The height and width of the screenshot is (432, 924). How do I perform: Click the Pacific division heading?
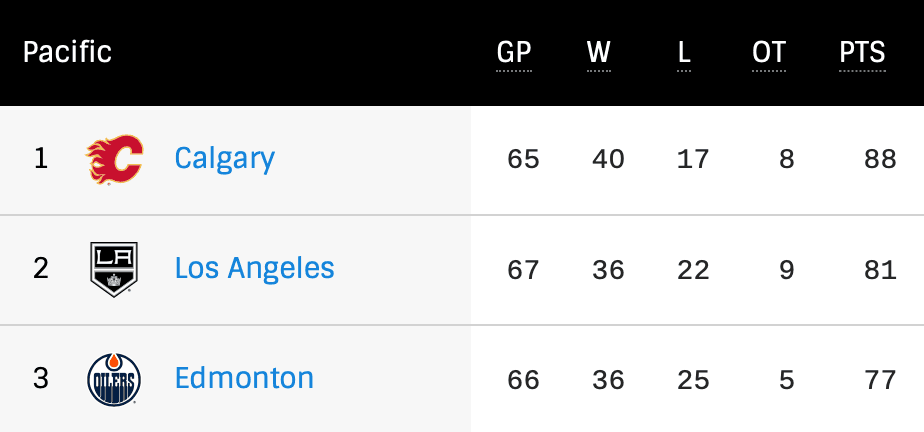[x=67, y=52]
